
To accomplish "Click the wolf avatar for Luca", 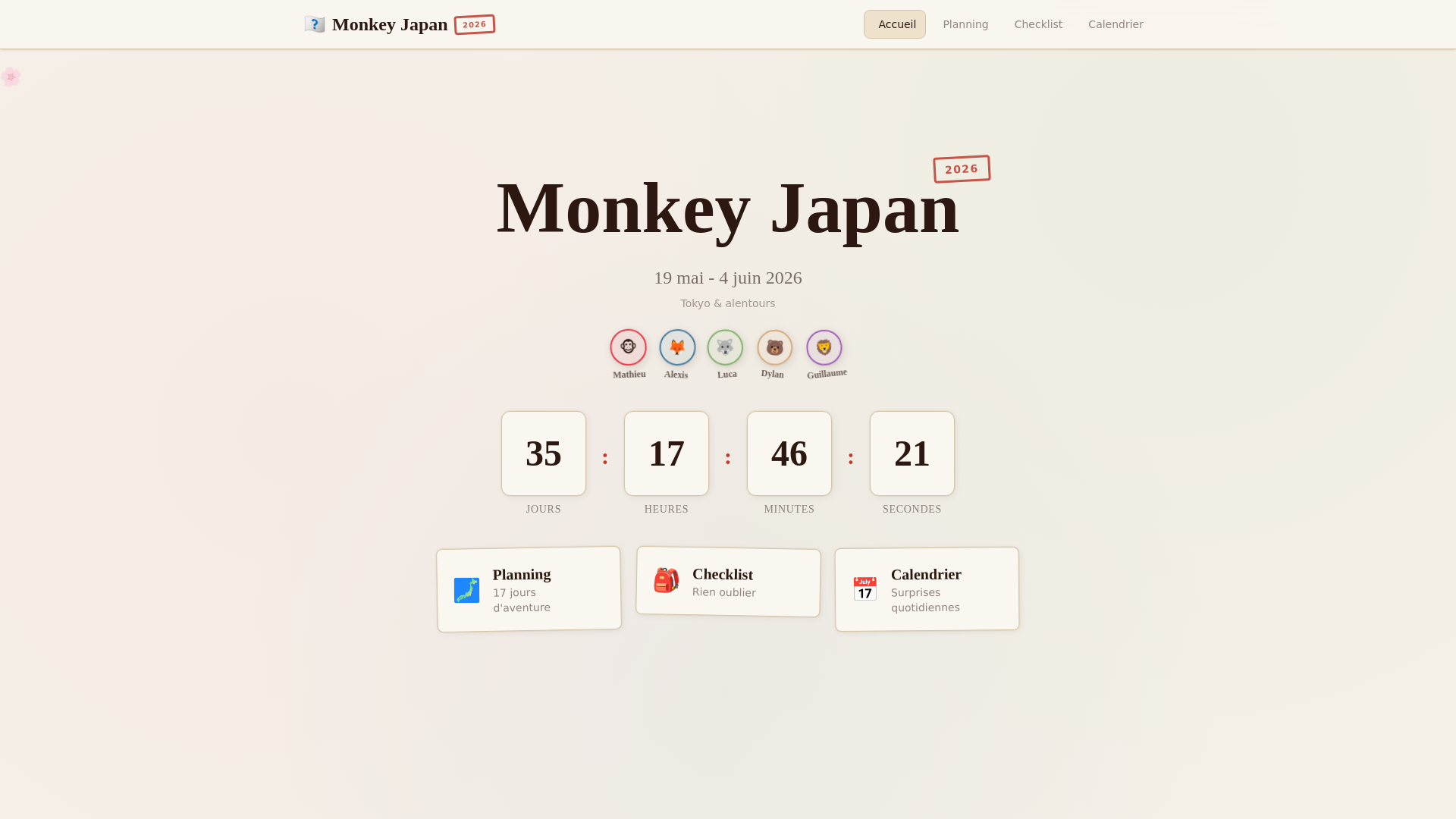I will pos(725,347).
